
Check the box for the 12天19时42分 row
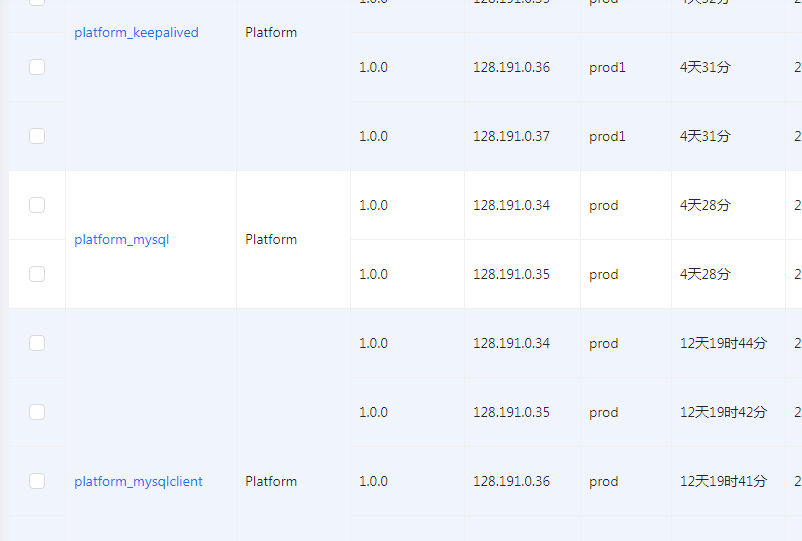click(37, 412)
